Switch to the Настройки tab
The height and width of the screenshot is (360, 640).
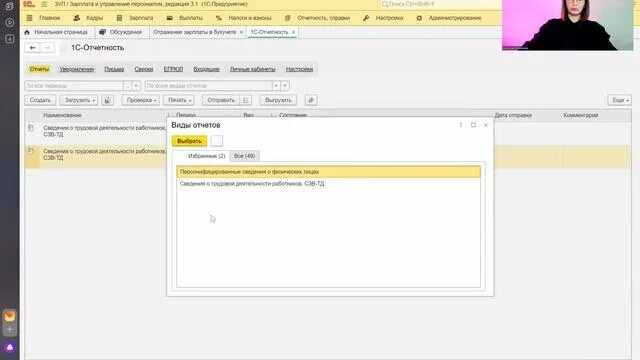(x=299, y=69)
